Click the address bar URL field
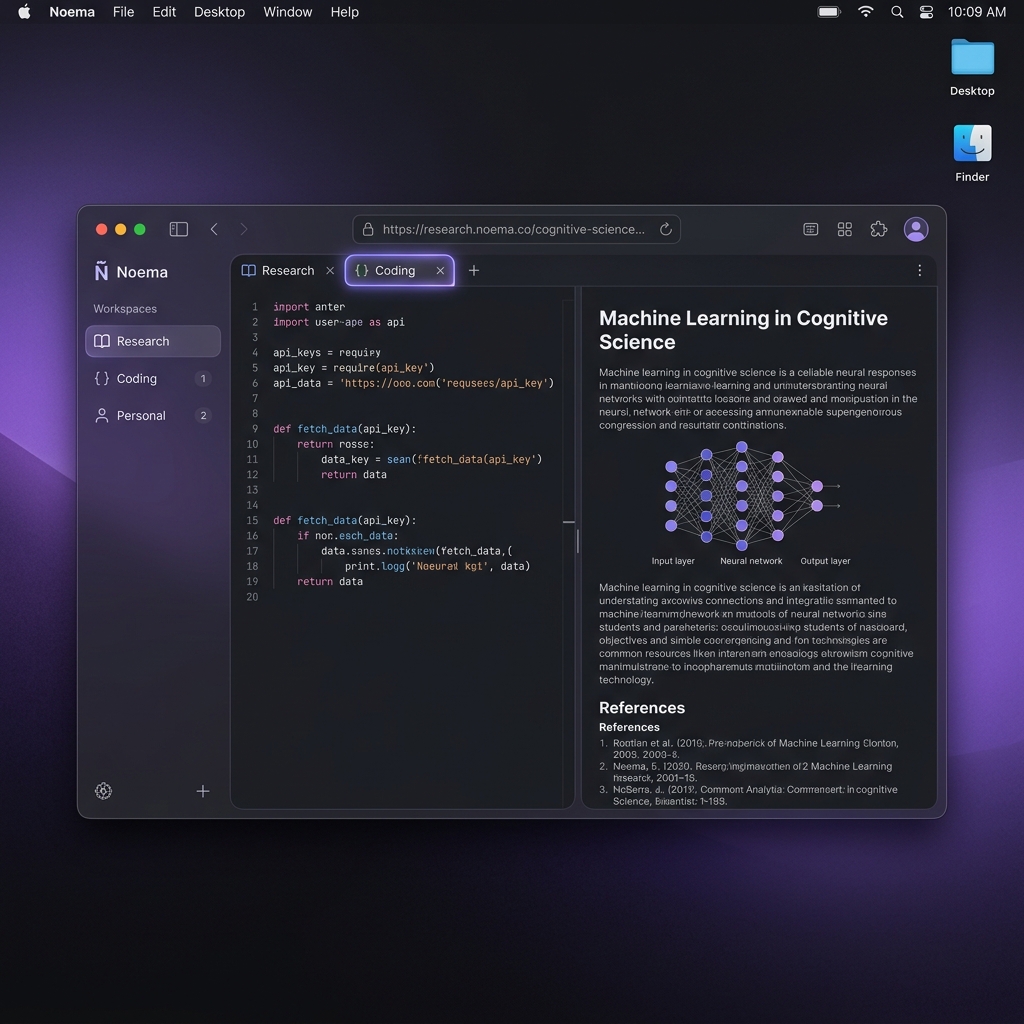The width and height of the screenshot is (1024, 1024). [x=517, y=229]
